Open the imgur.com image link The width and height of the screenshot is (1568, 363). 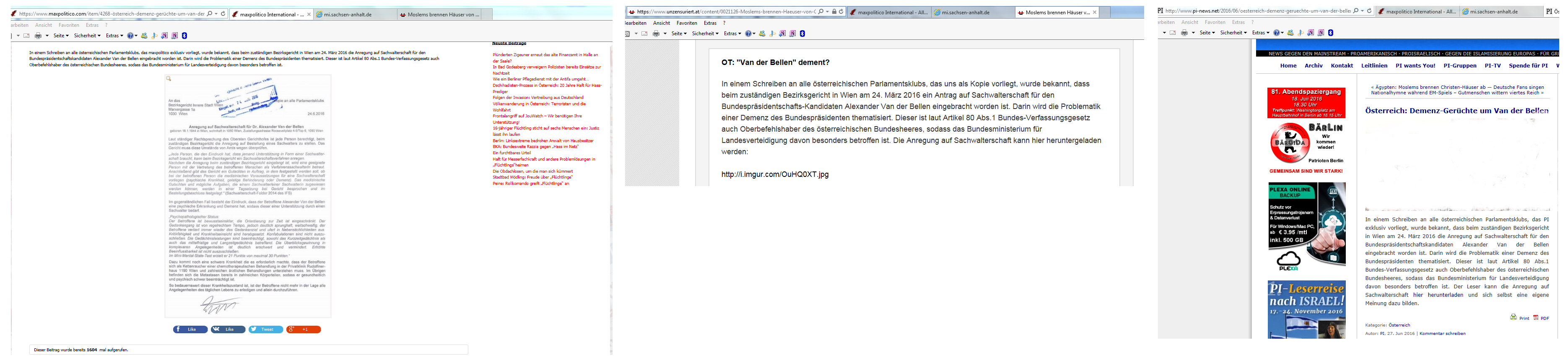(x=774, y=174)
